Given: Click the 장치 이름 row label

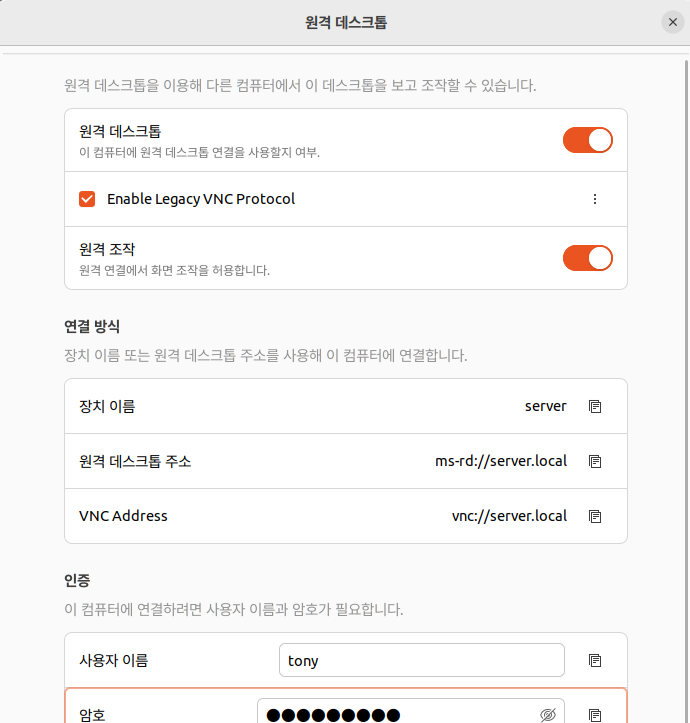Looking at the screenshot, I should coord(107,406).
